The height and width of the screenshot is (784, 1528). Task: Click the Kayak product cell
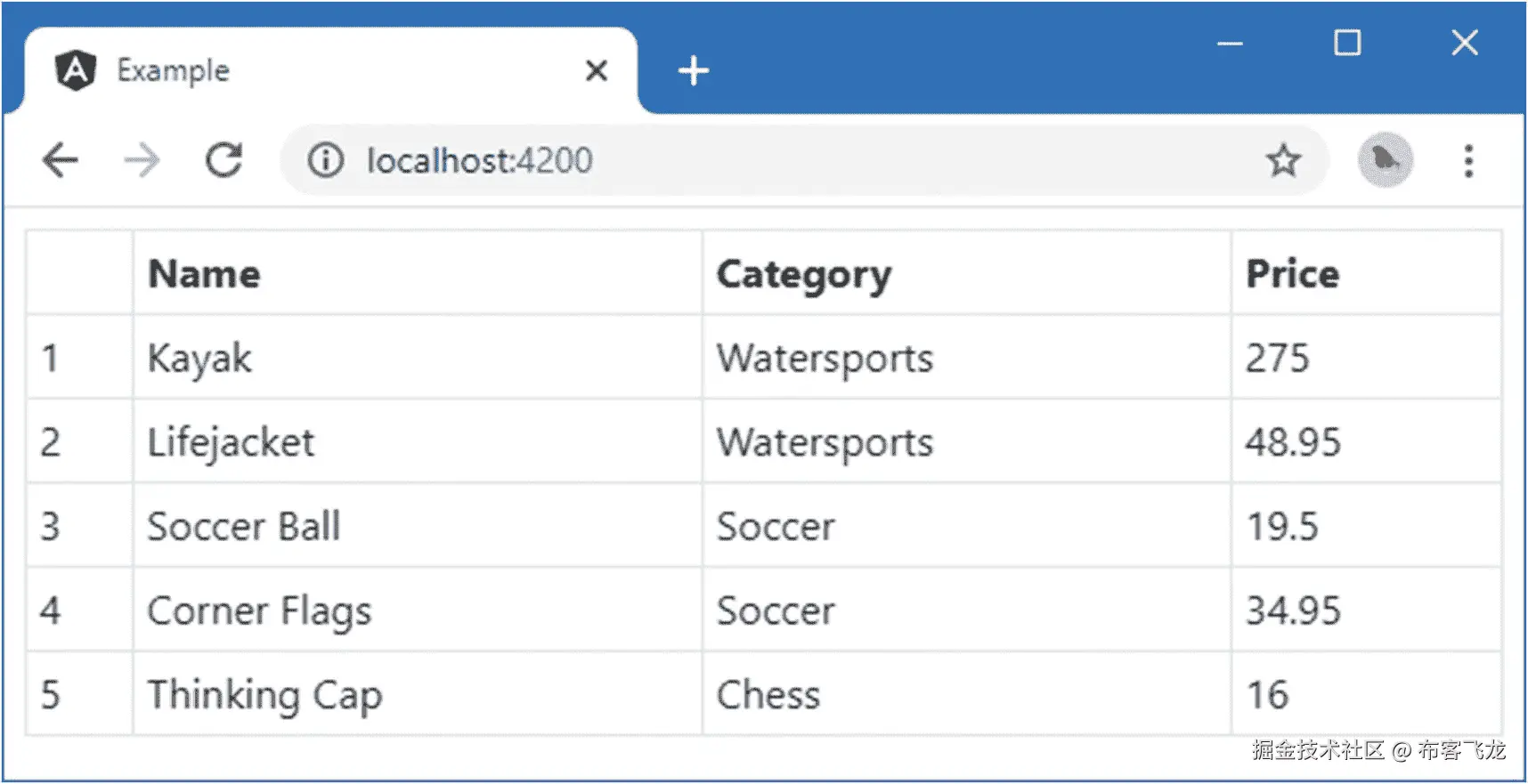pos(200,359)
